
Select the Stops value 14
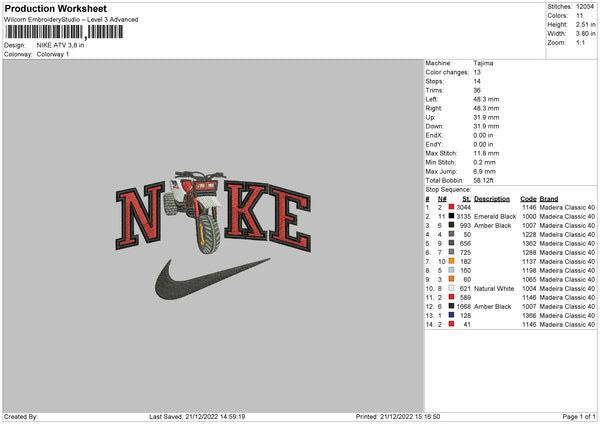pos(477,81)
